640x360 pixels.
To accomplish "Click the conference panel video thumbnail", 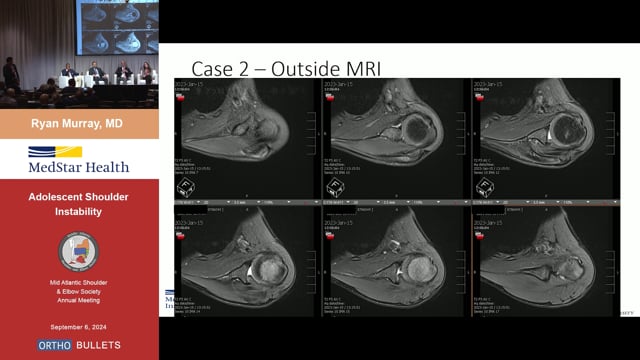I will click(79, 54).
